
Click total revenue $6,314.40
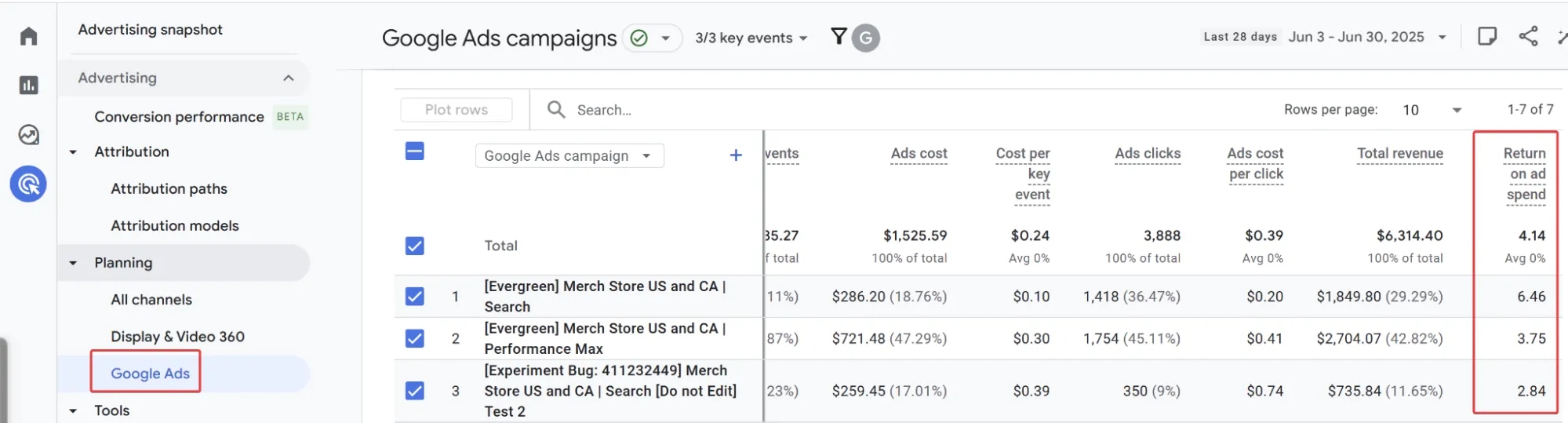pos(1410,235)
